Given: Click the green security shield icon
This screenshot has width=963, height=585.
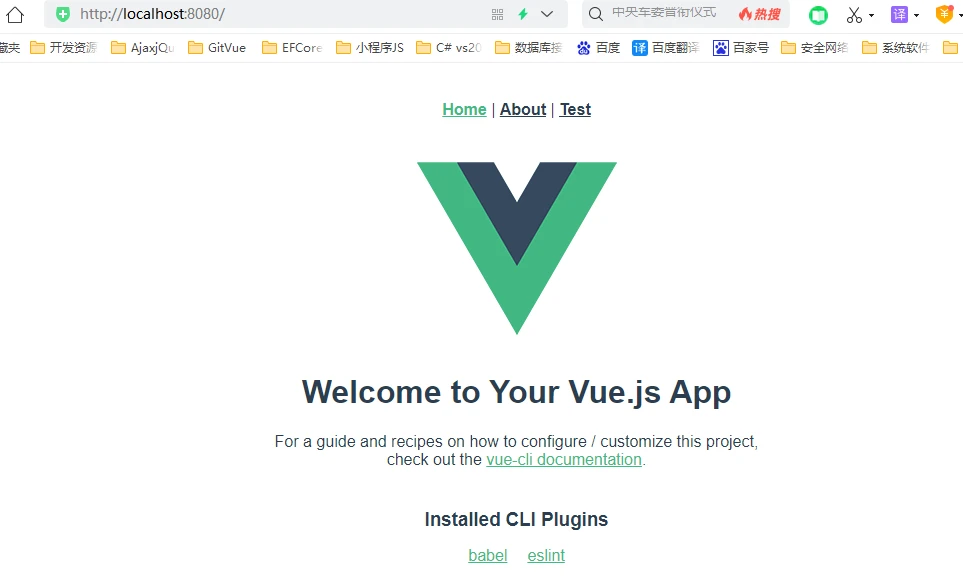Looking at the screenshot, I should pyautogui.click(x=63, y=14).
